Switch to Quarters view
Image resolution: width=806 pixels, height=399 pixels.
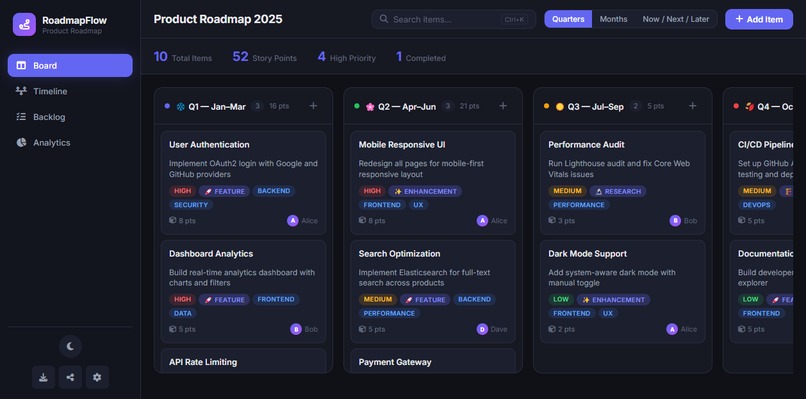(x=568, y=19)
